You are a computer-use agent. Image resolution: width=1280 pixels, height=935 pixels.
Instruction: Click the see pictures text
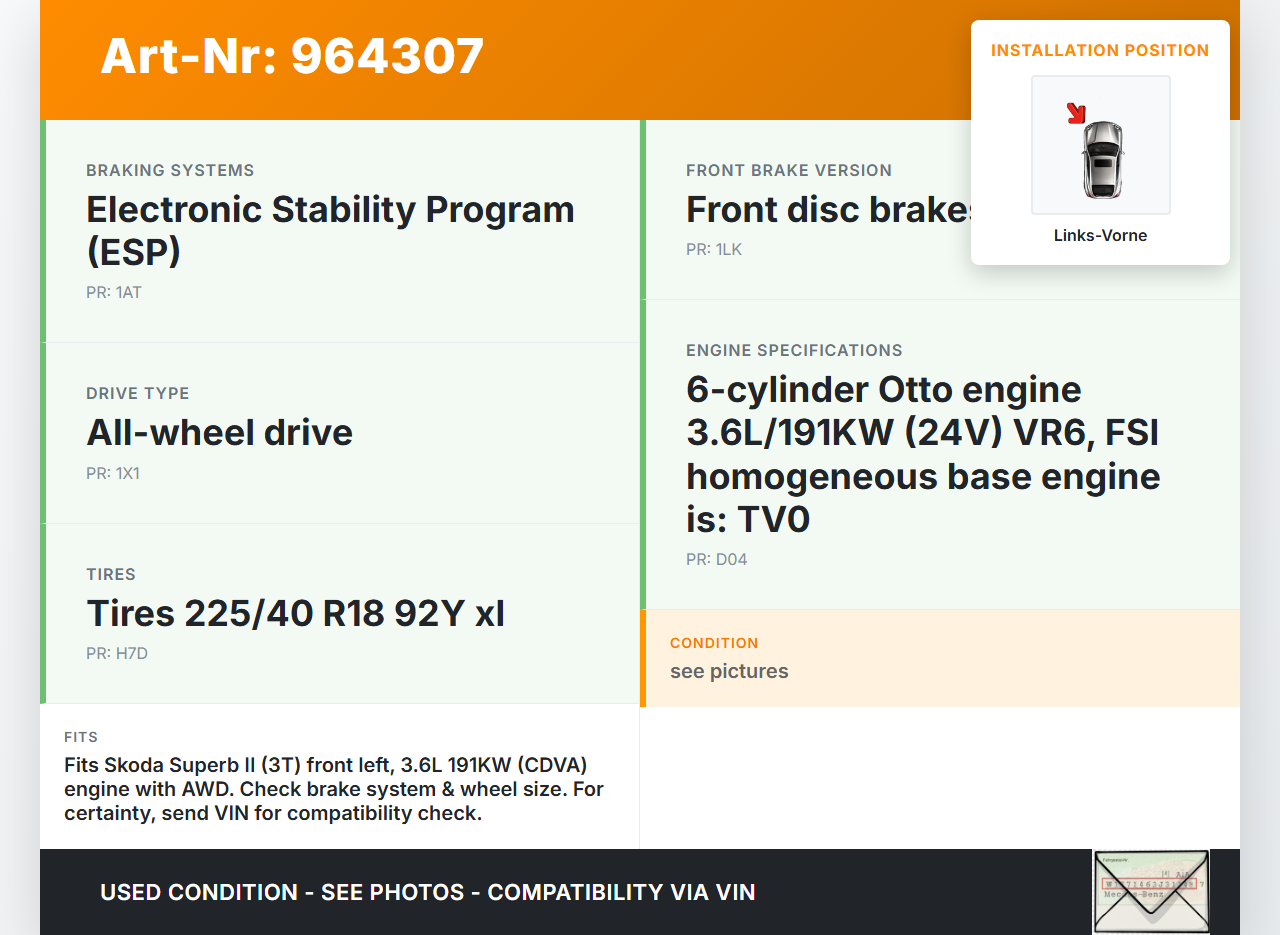point(729,671)
